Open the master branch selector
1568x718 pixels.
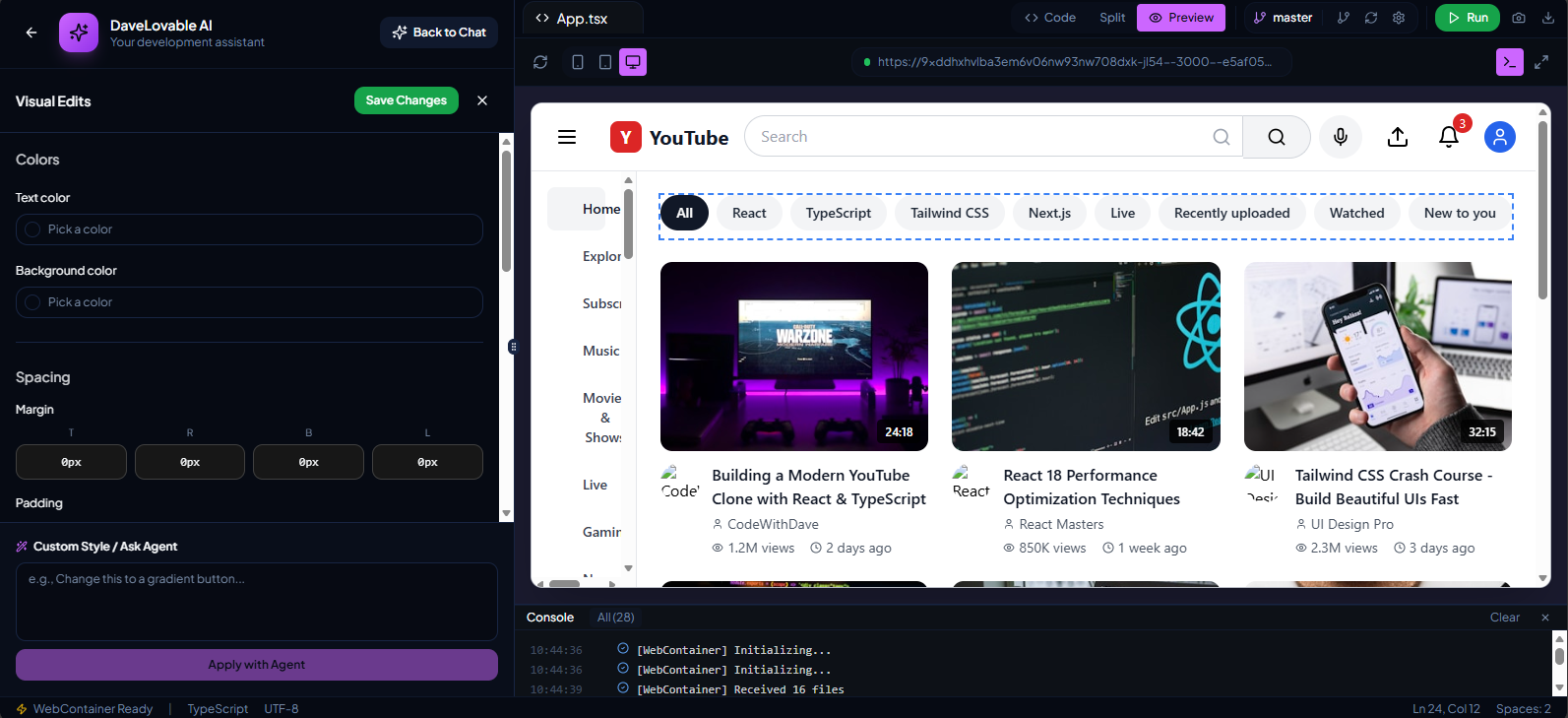tap(1284, 18)
